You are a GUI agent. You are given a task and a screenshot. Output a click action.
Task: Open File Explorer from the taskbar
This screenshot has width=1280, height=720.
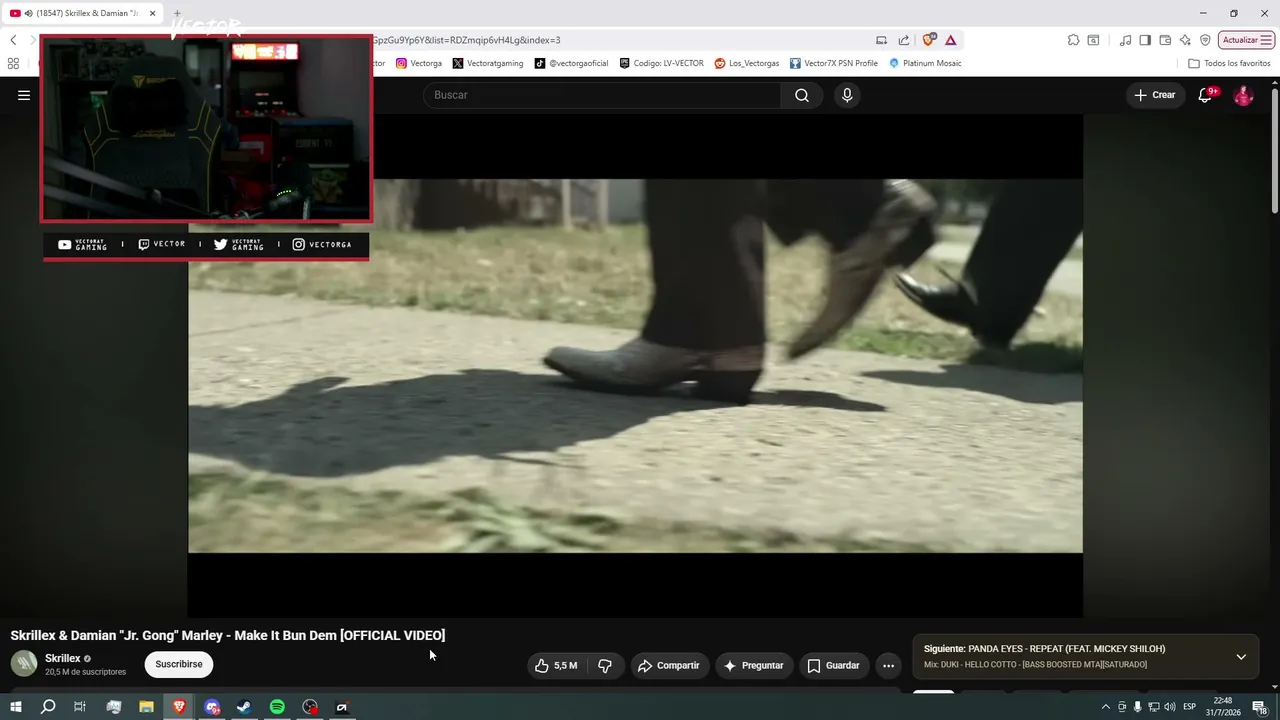(146, 707)
